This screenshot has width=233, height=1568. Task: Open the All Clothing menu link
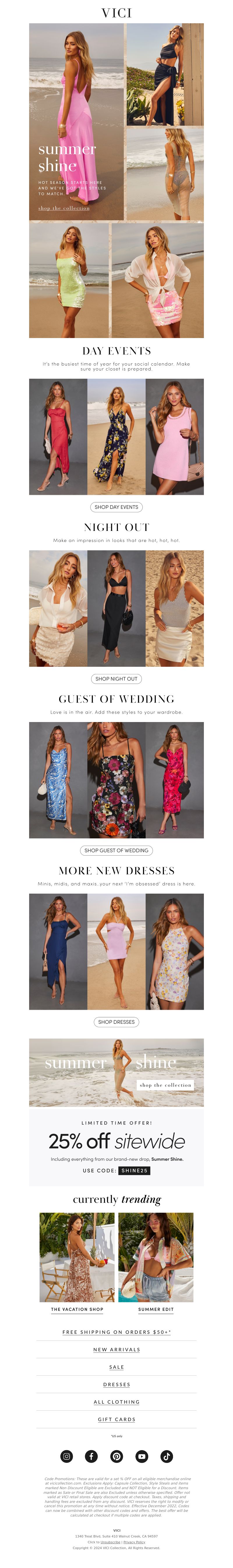pyautogui.click(x=116, y=1402)
